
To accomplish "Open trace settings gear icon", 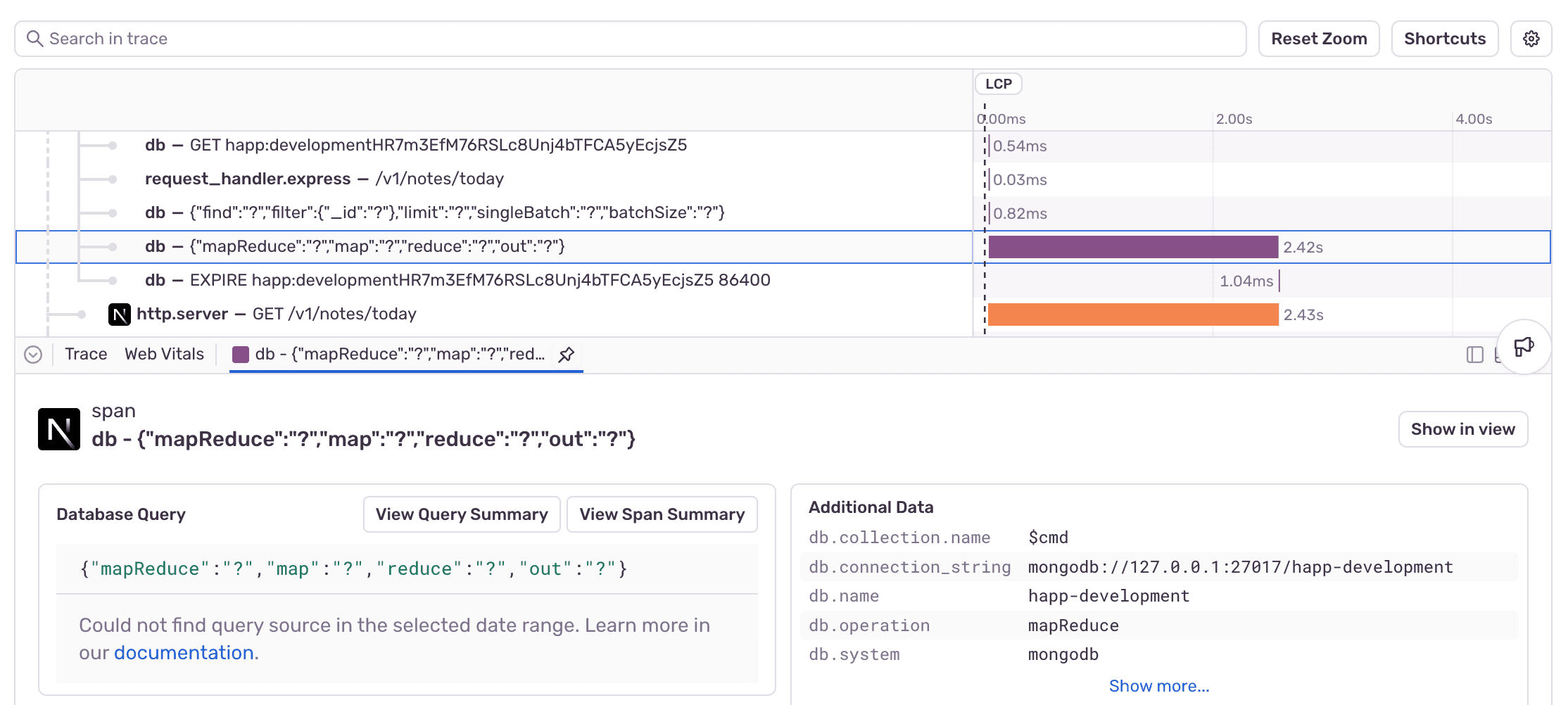I will (x=1531, y=39).
